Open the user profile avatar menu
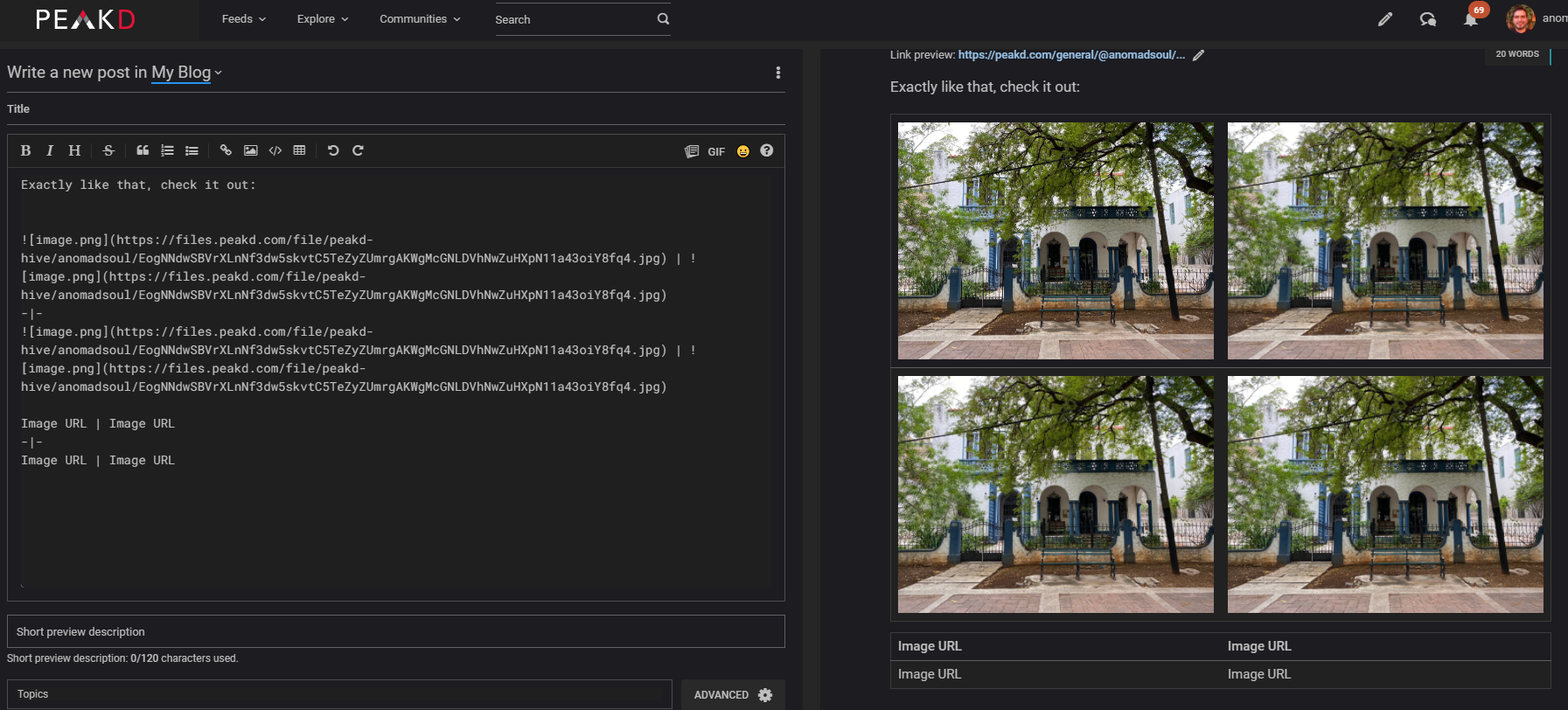1568x710 pixels. [1521, 18]
